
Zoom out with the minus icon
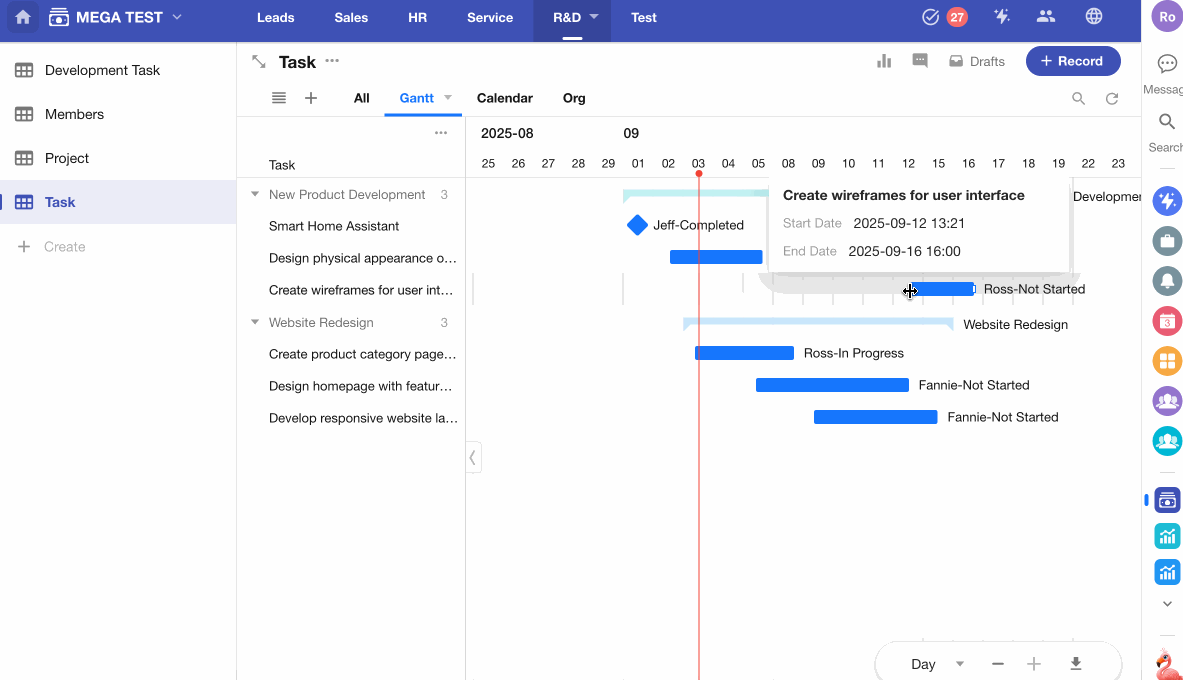pyautogui.click(x=997, y=664)
